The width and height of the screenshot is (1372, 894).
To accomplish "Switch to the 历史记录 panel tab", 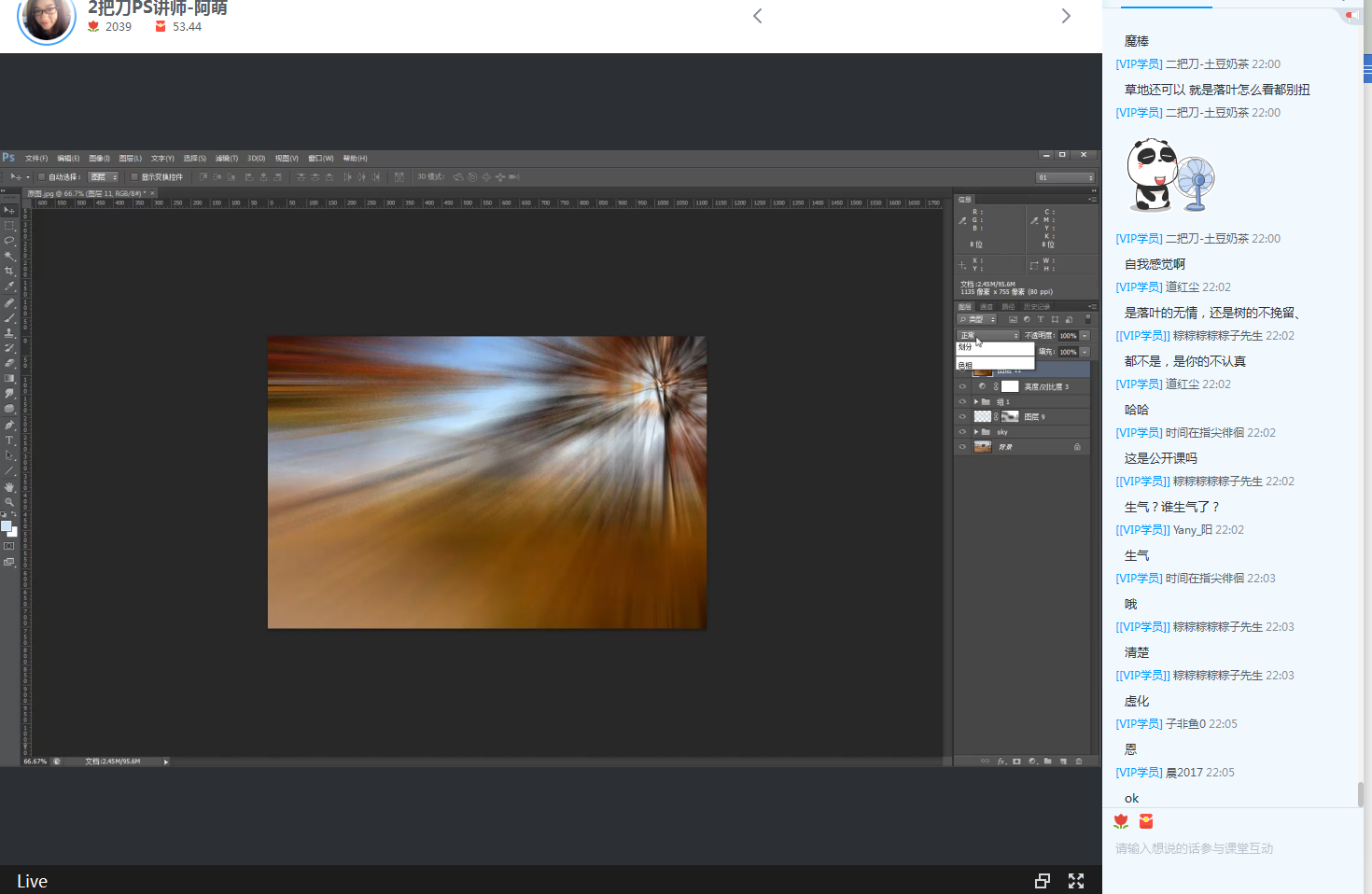I will [1036, 306].
